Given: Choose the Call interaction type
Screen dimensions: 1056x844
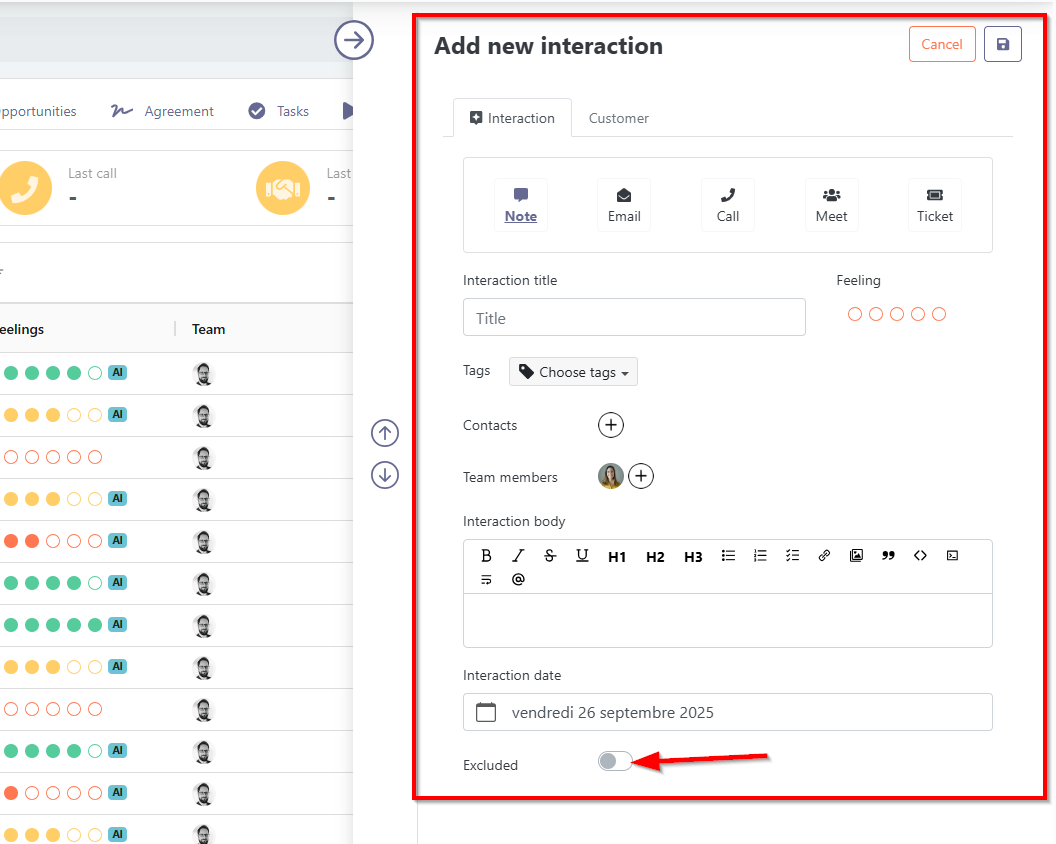Looking at the screenshot, I should (728, 205).
